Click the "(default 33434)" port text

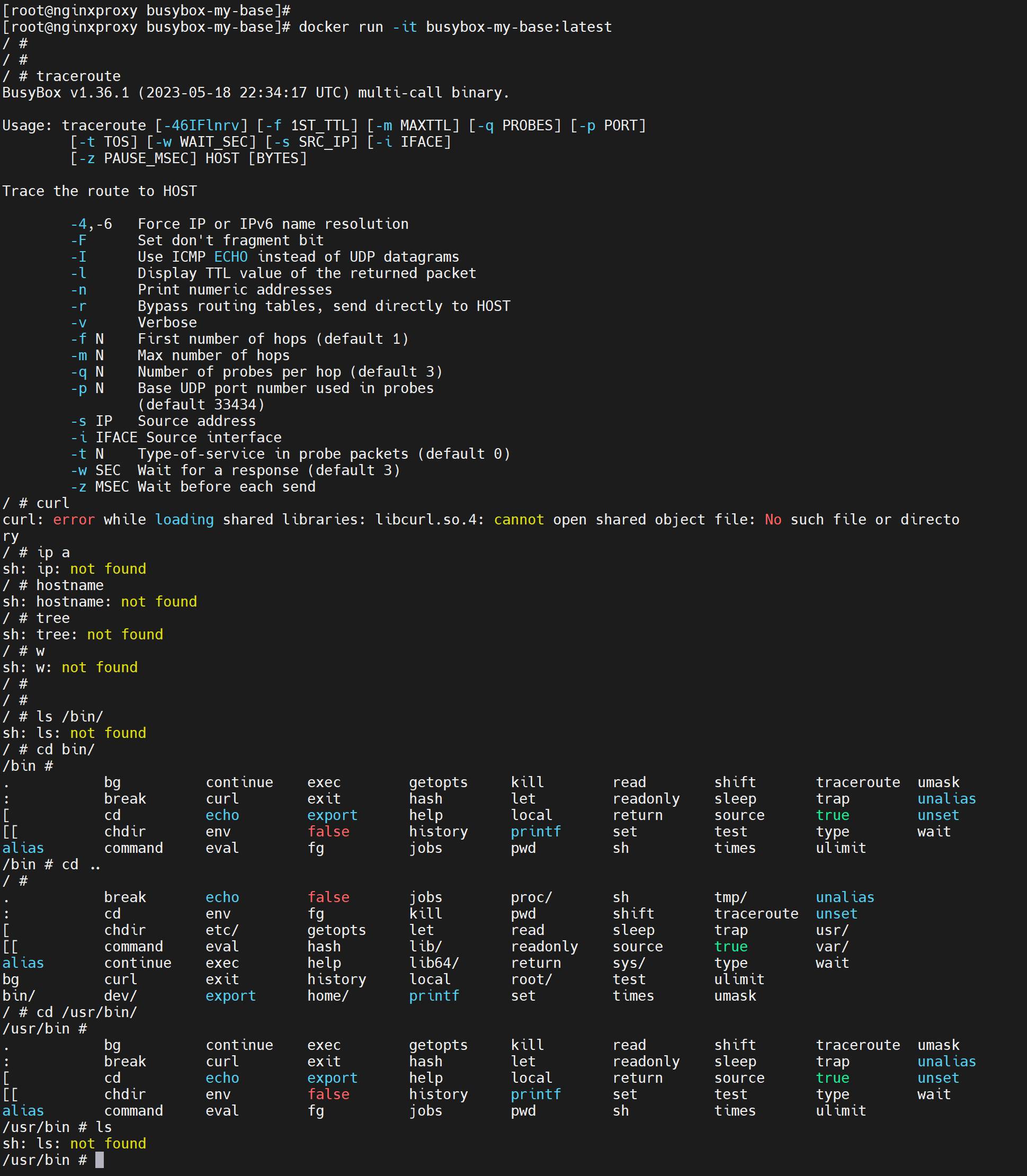coord(201,405)
